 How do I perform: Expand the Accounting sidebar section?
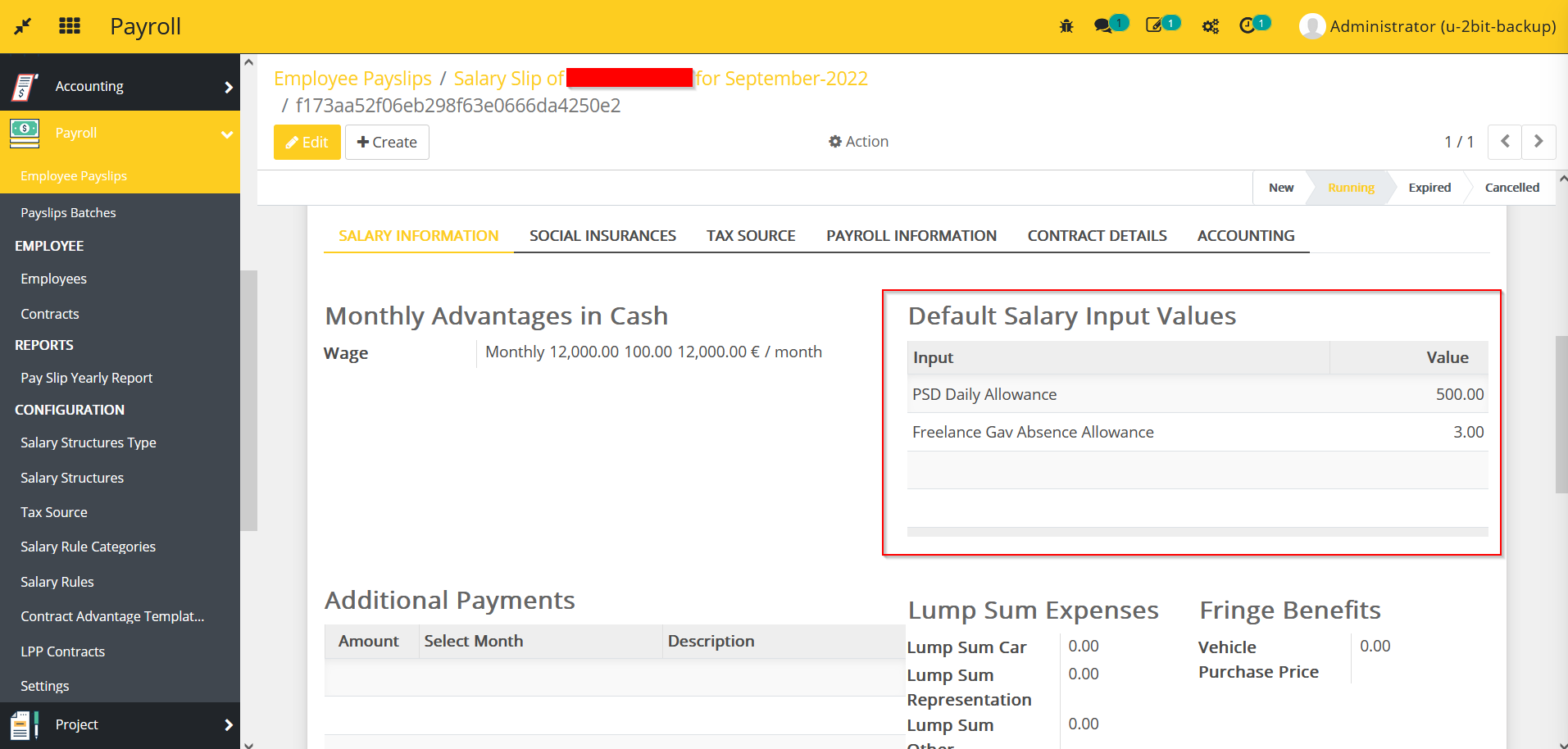point(228,87)
